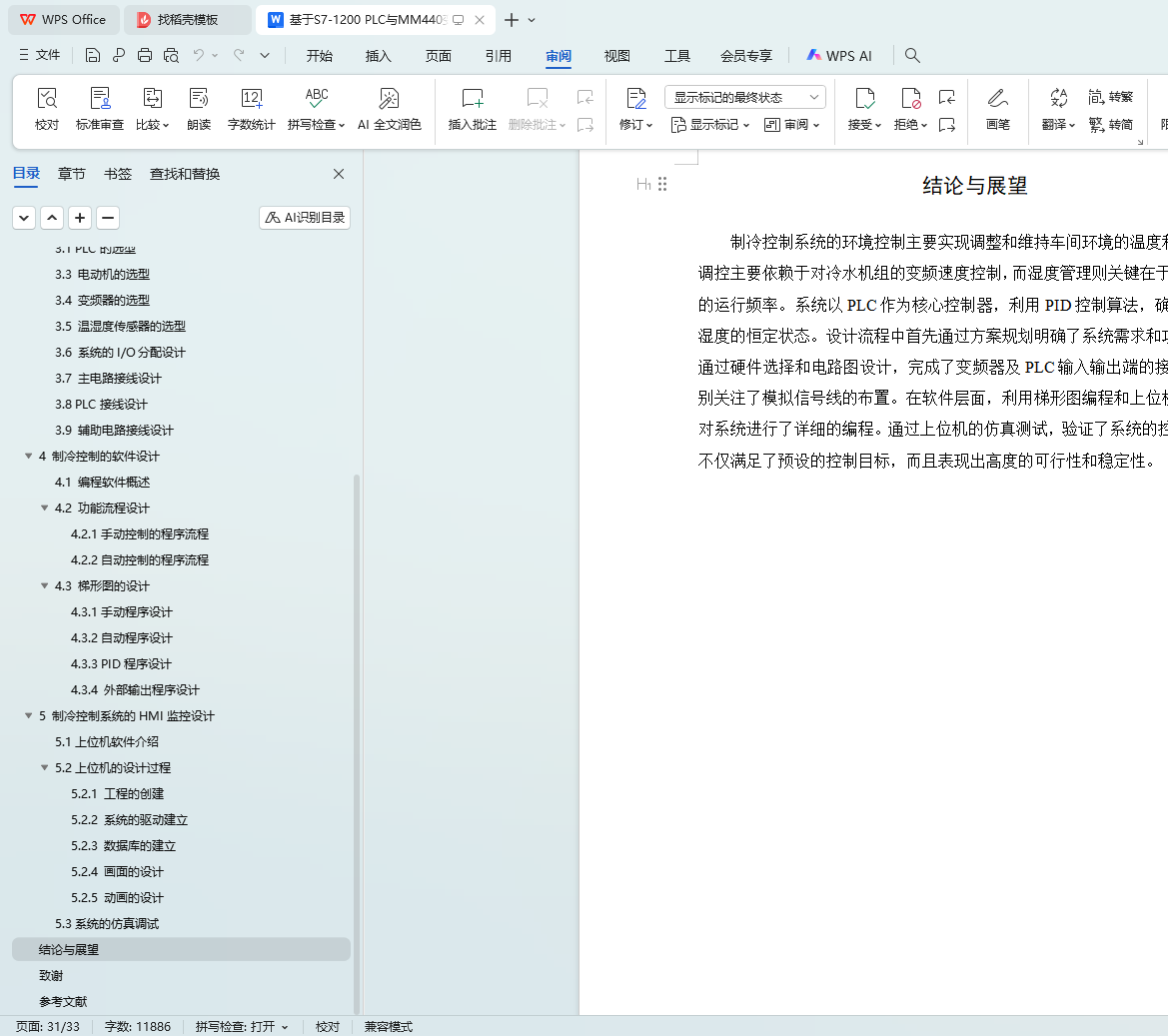Image resolution: width=1168 pixels, height=1036 pixels.
Task: Open the 翻译 translate tool
Action: point(1058,109)
